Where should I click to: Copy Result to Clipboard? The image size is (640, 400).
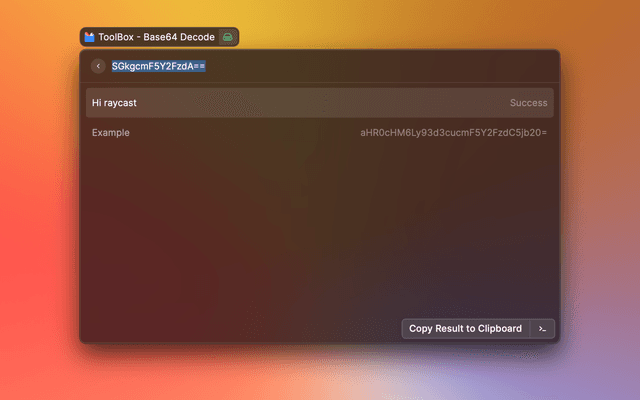click(465, 328)
